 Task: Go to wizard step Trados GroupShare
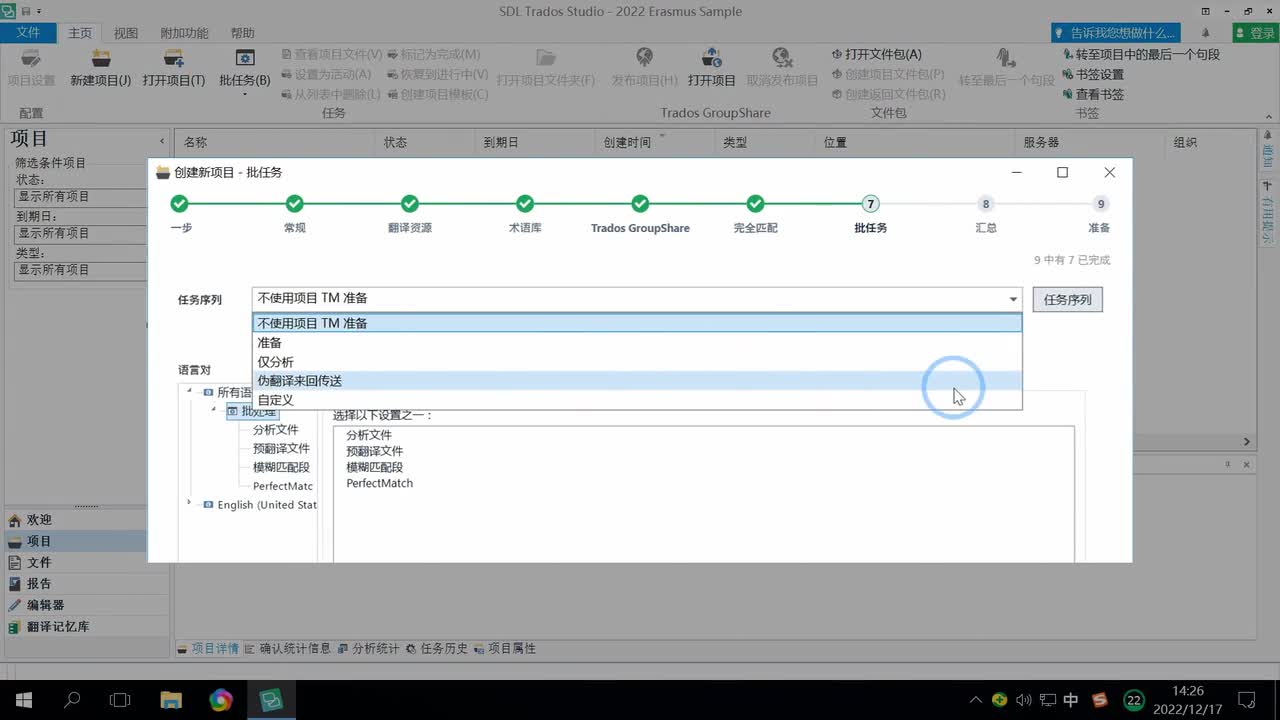click(x=640, y=214)
